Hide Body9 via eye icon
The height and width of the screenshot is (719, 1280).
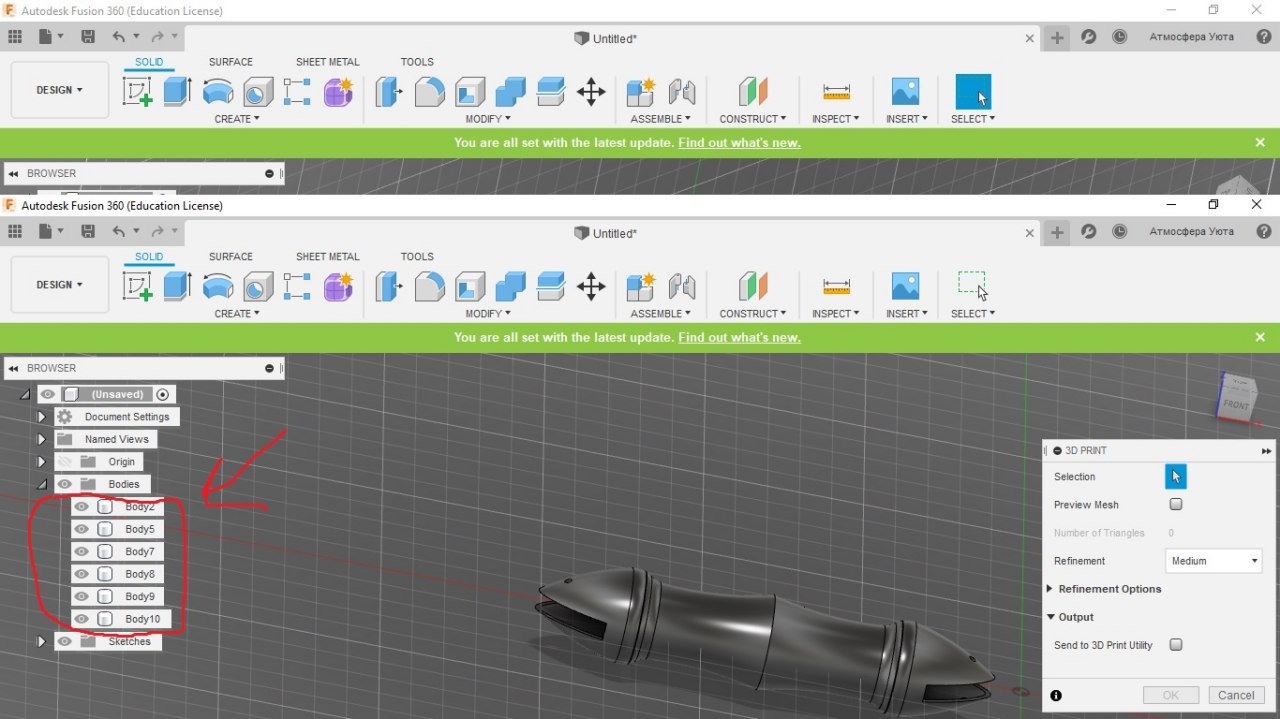[82, 596]
